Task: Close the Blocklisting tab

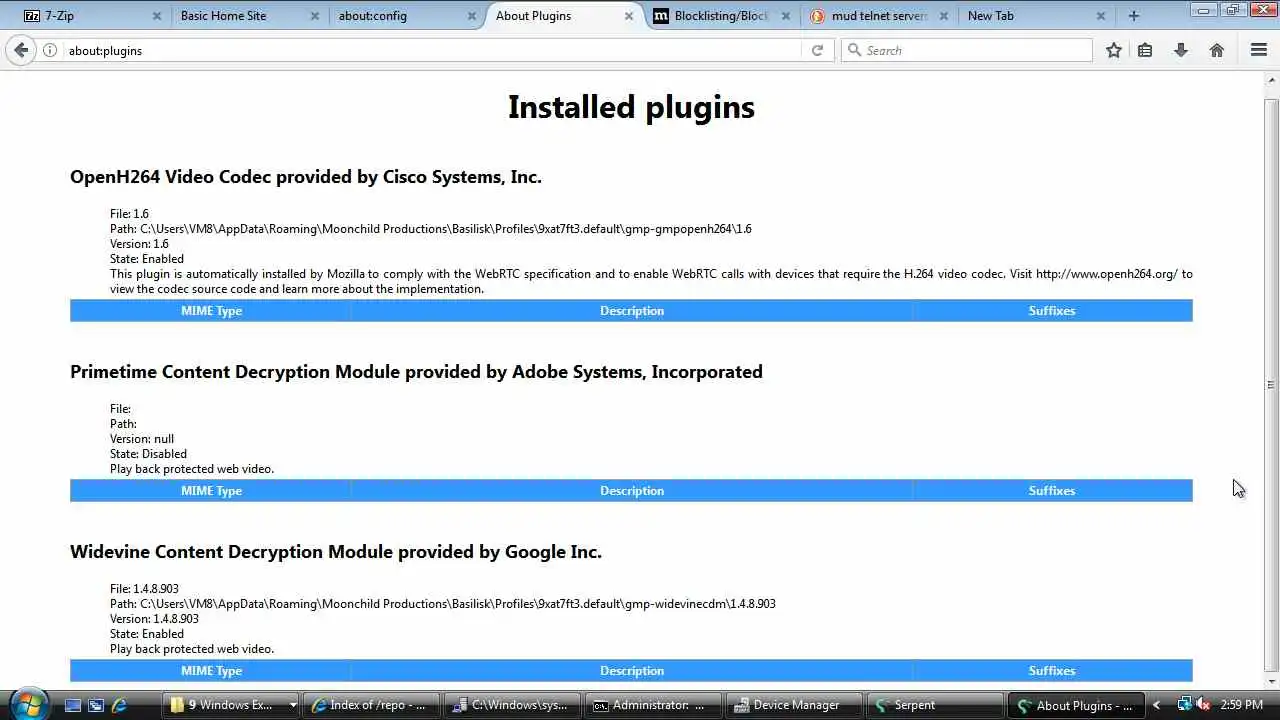Action: (x=786, y=16)
